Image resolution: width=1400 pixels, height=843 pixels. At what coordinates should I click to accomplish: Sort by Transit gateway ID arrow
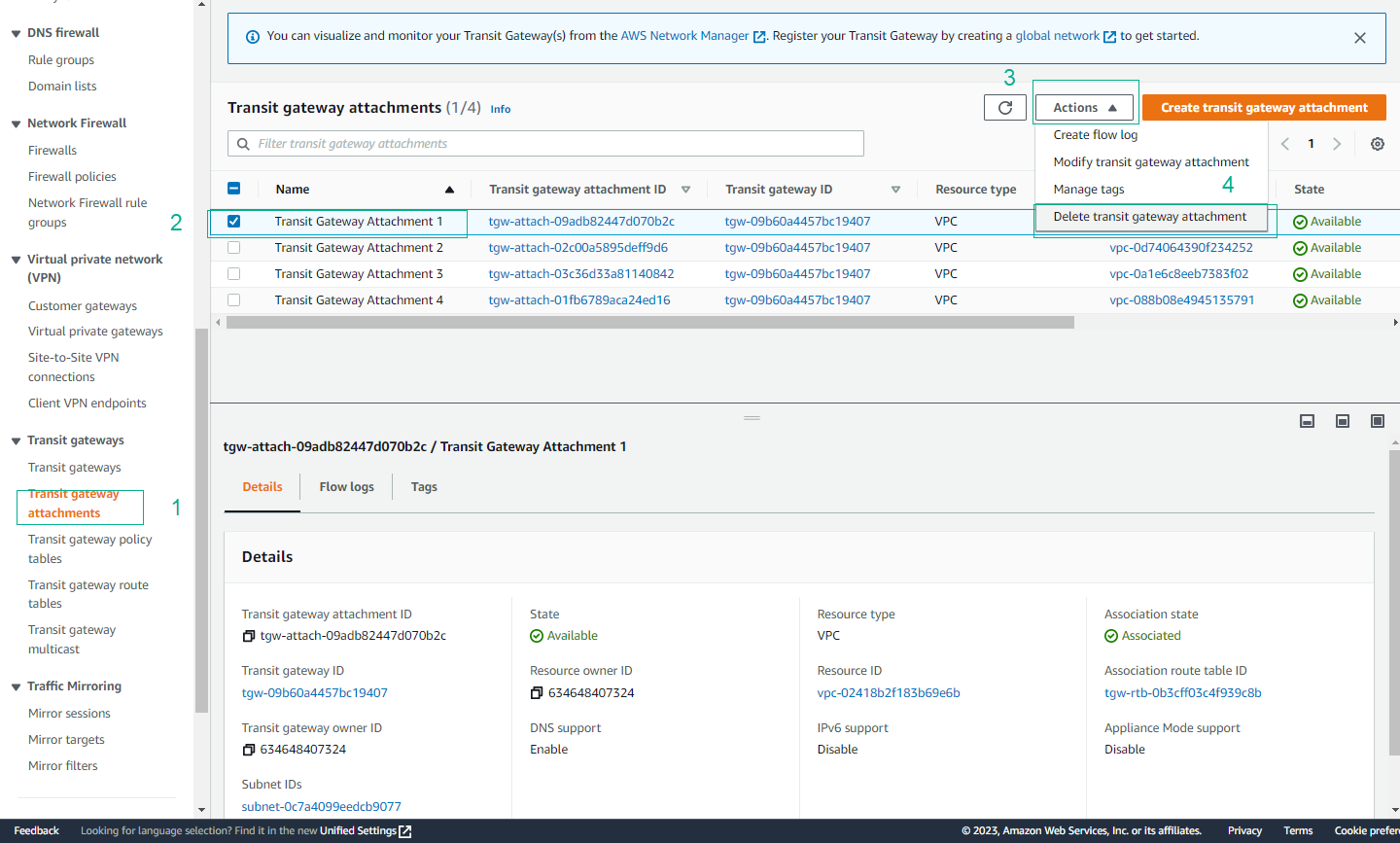point(895,190)
